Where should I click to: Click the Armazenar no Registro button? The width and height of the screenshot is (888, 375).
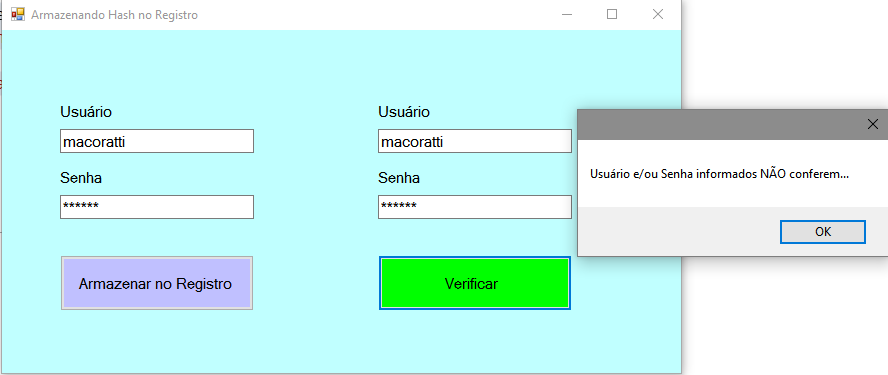click(x=157, y=283)
